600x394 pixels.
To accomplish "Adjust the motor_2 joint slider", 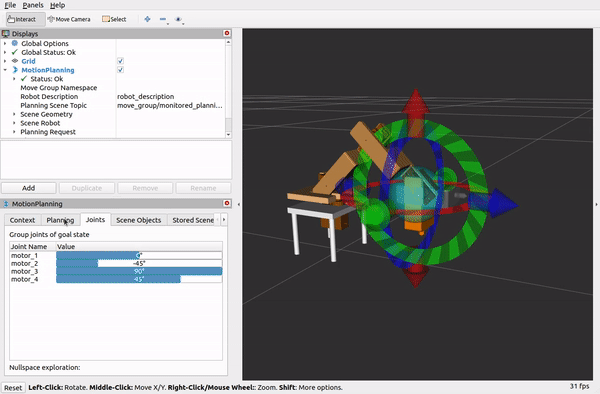I will click(139, 263).
